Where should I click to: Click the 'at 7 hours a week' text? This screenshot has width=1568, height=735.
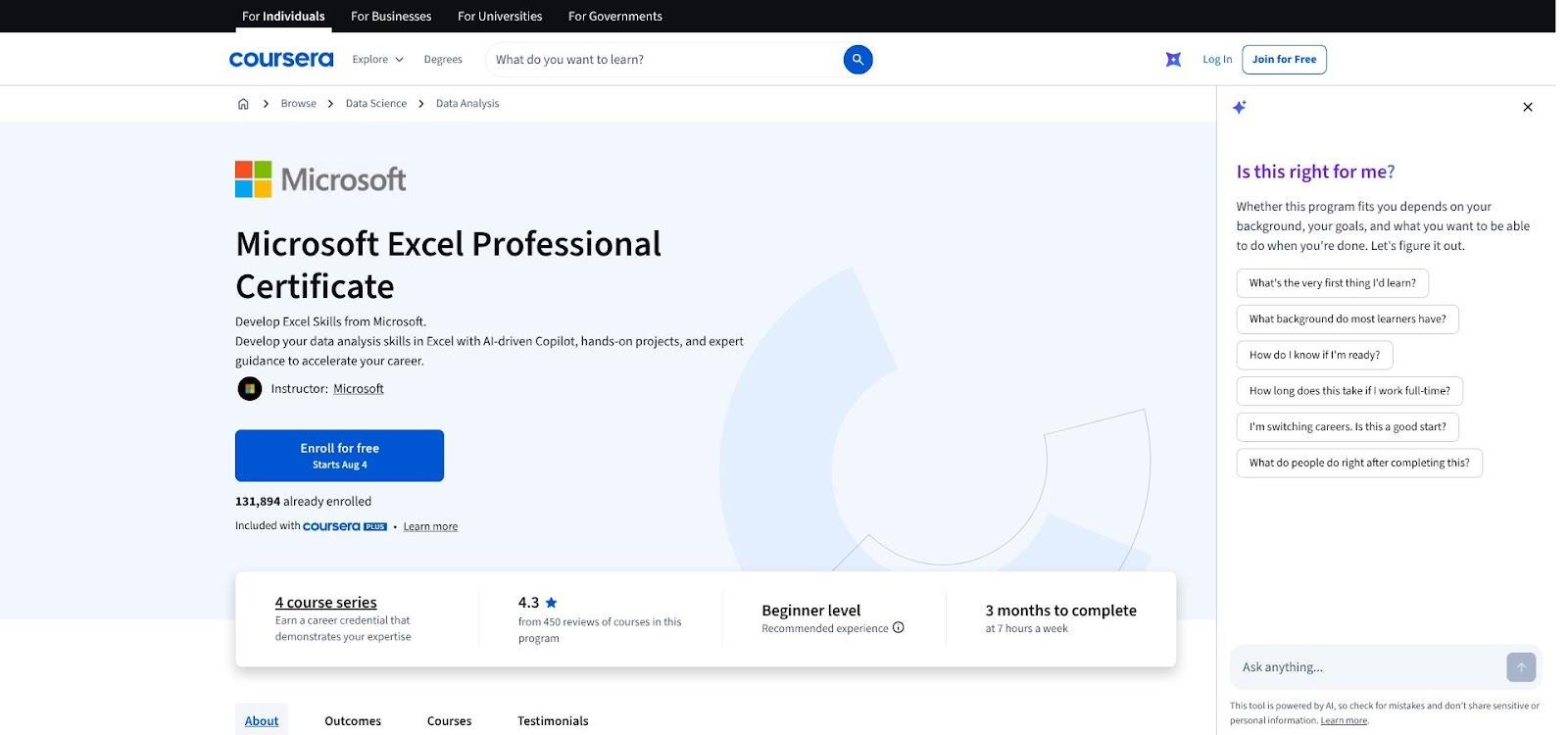coord(1026,629)
